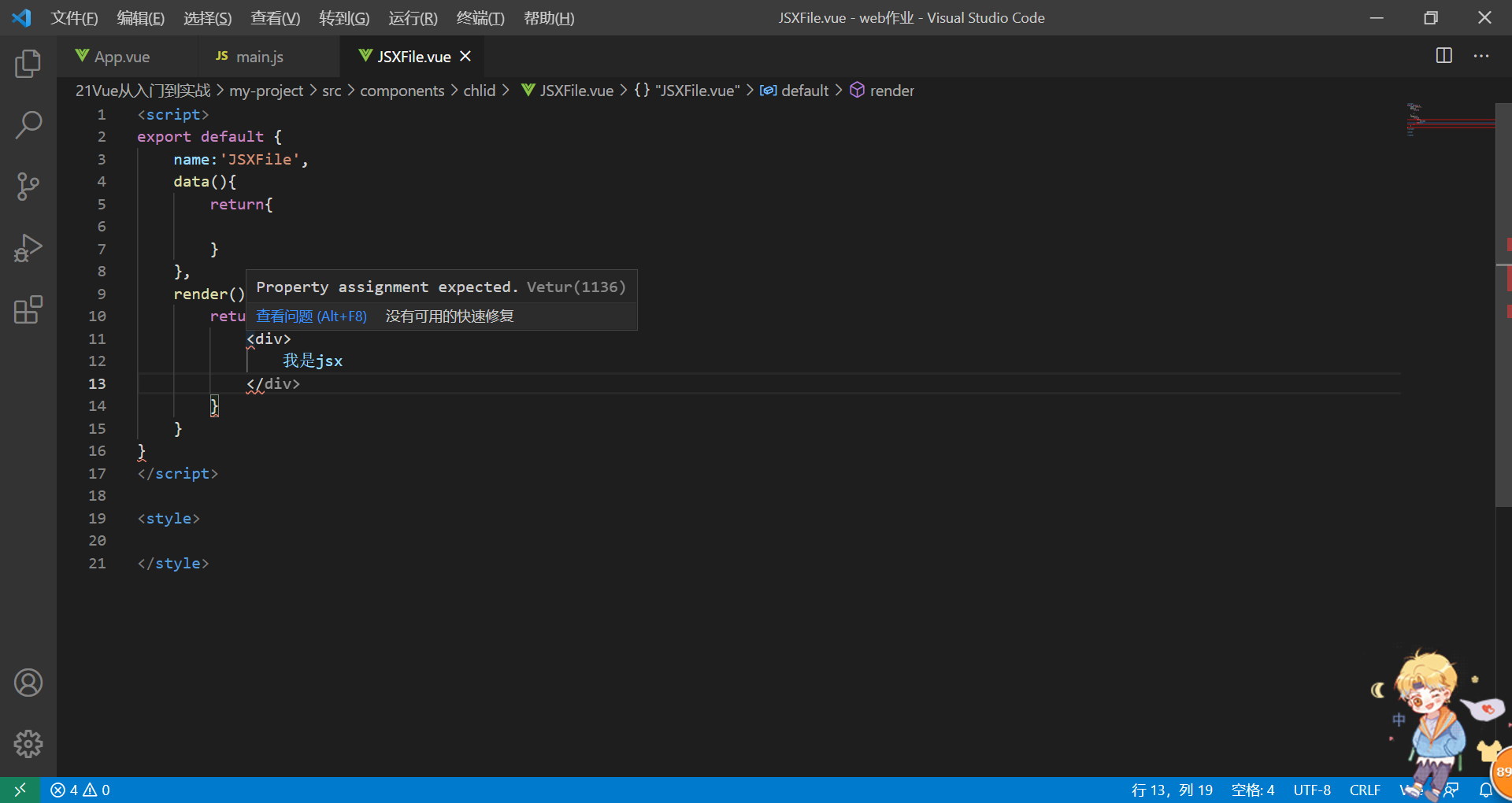Change line ending via CRLF
The width and height of the screenshot is (1512, 803).
(1365, 790)
